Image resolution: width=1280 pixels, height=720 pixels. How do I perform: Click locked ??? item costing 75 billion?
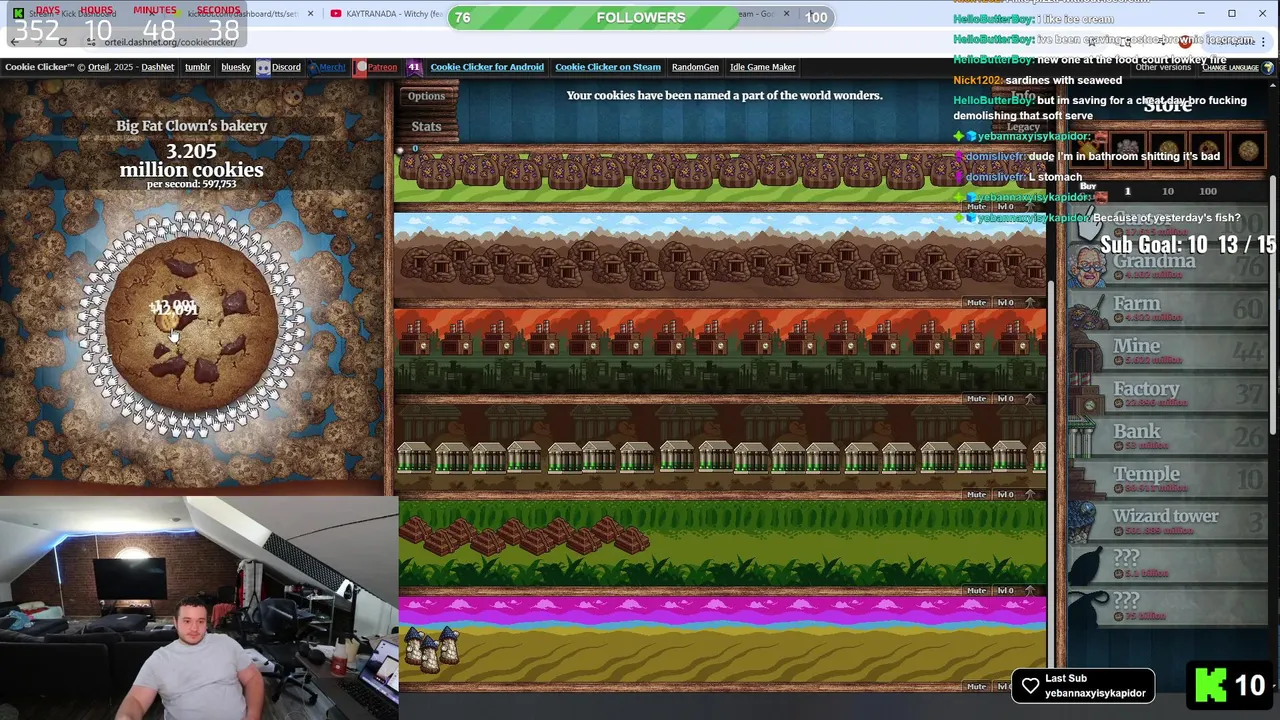[x=1168, y=607]
